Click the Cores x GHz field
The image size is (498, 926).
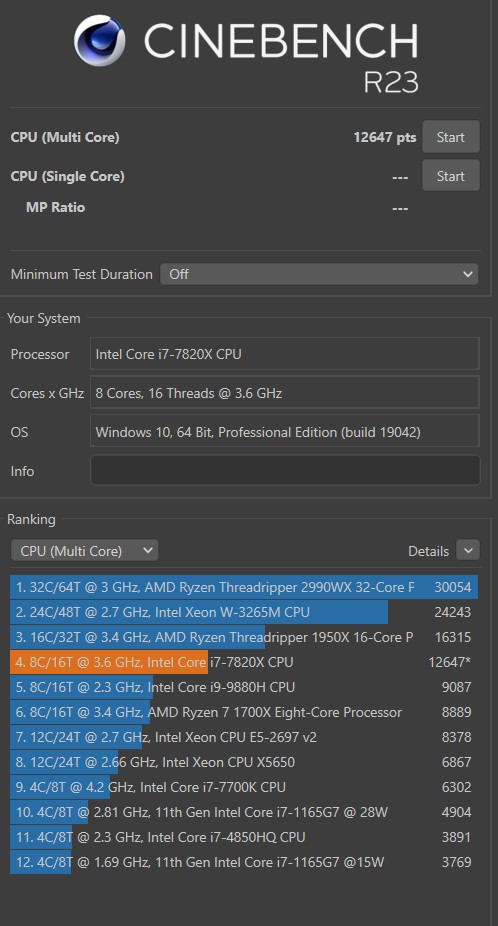click(285, 393)
